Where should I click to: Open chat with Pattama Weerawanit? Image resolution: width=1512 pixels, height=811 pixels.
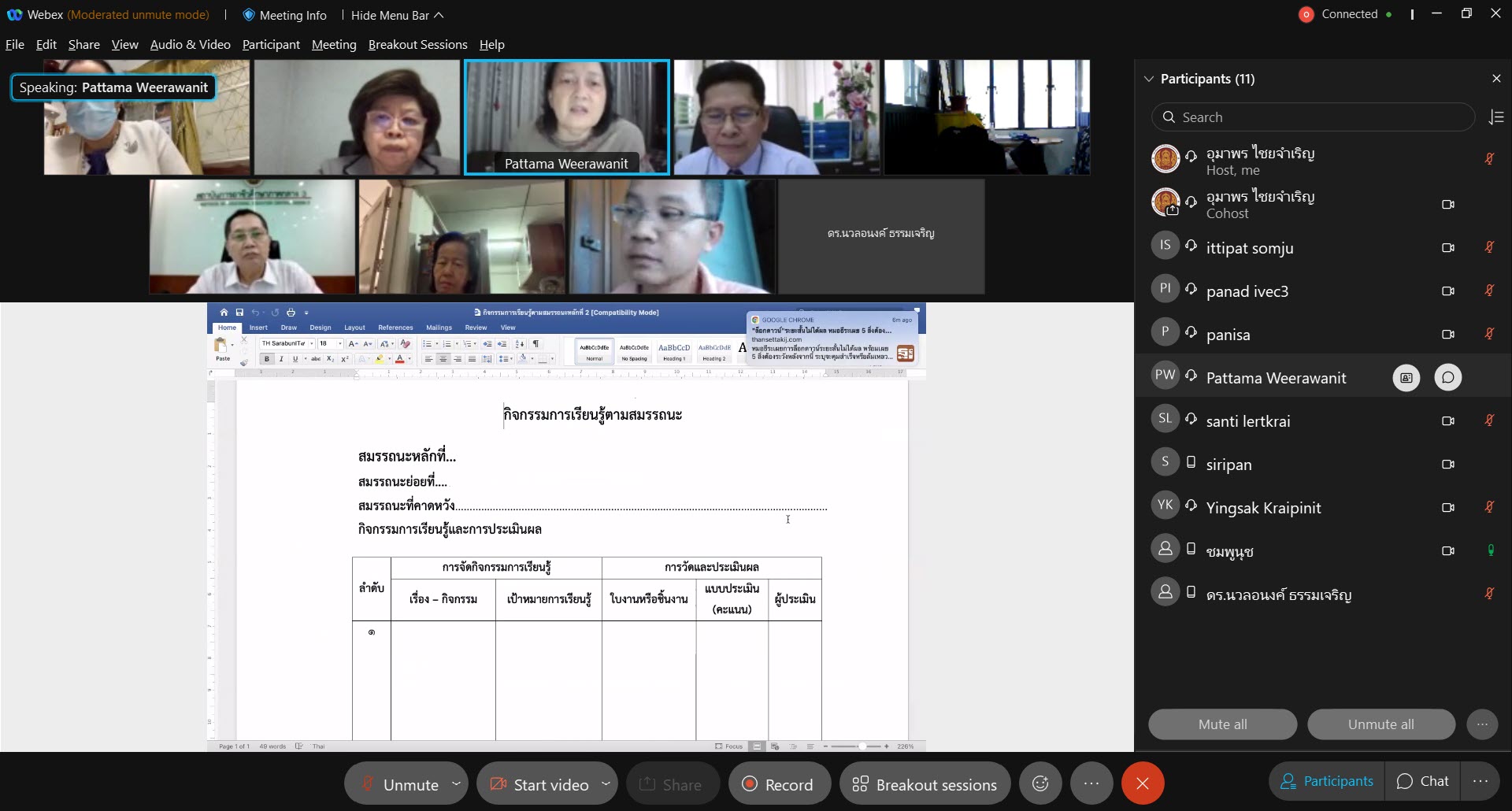click(x=1447, y=378)
